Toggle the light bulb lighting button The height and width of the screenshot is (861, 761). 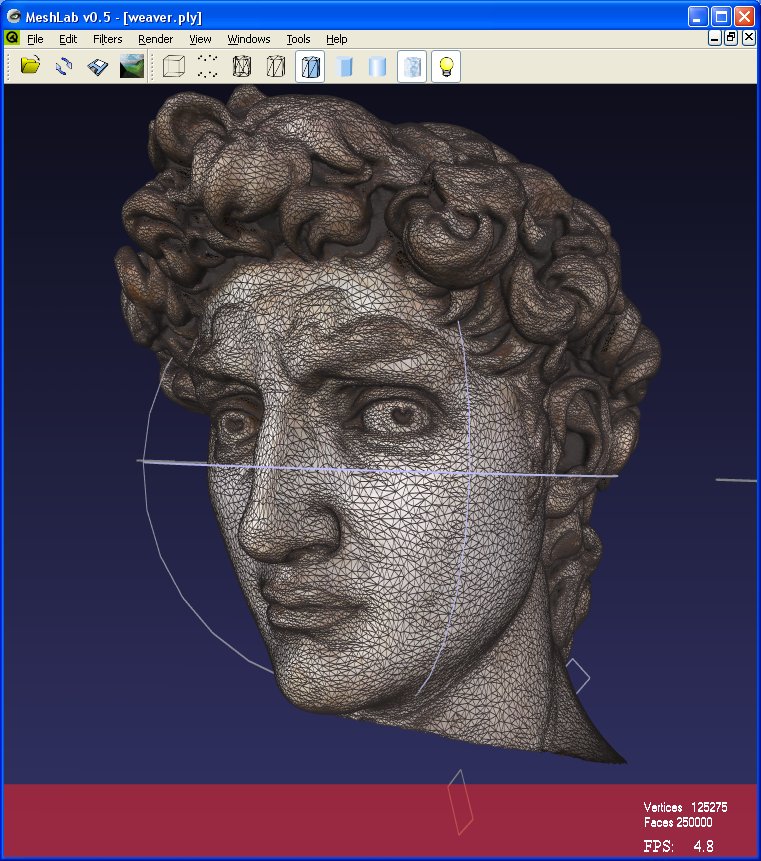tap(446, 67)
